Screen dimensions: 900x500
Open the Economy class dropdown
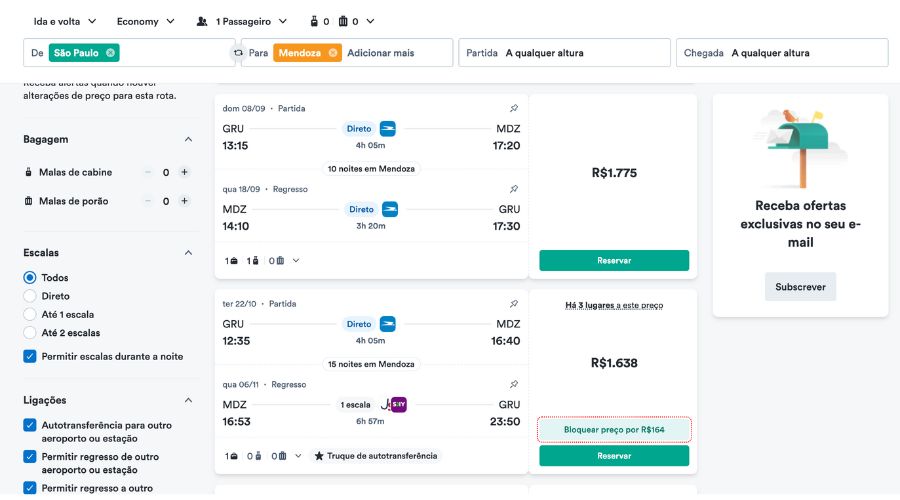click(145, 21)
